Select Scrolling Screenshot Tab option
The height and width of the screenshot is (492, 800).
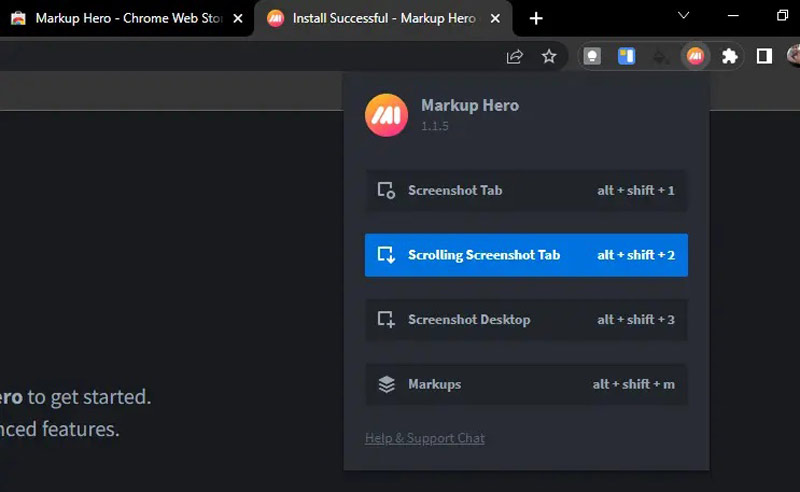coord(526,255)
